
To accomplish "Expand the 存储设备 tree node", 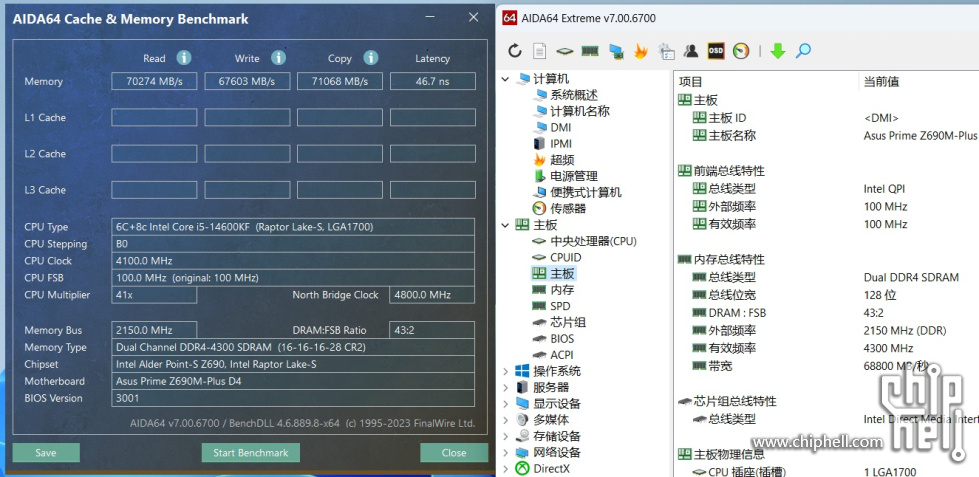I will (505, 436).
